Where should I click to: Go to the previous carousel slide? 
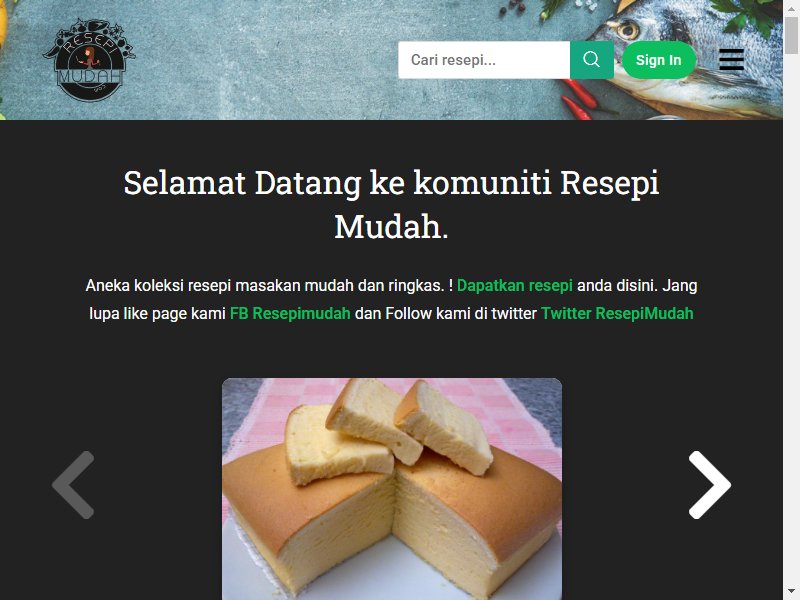73,485
